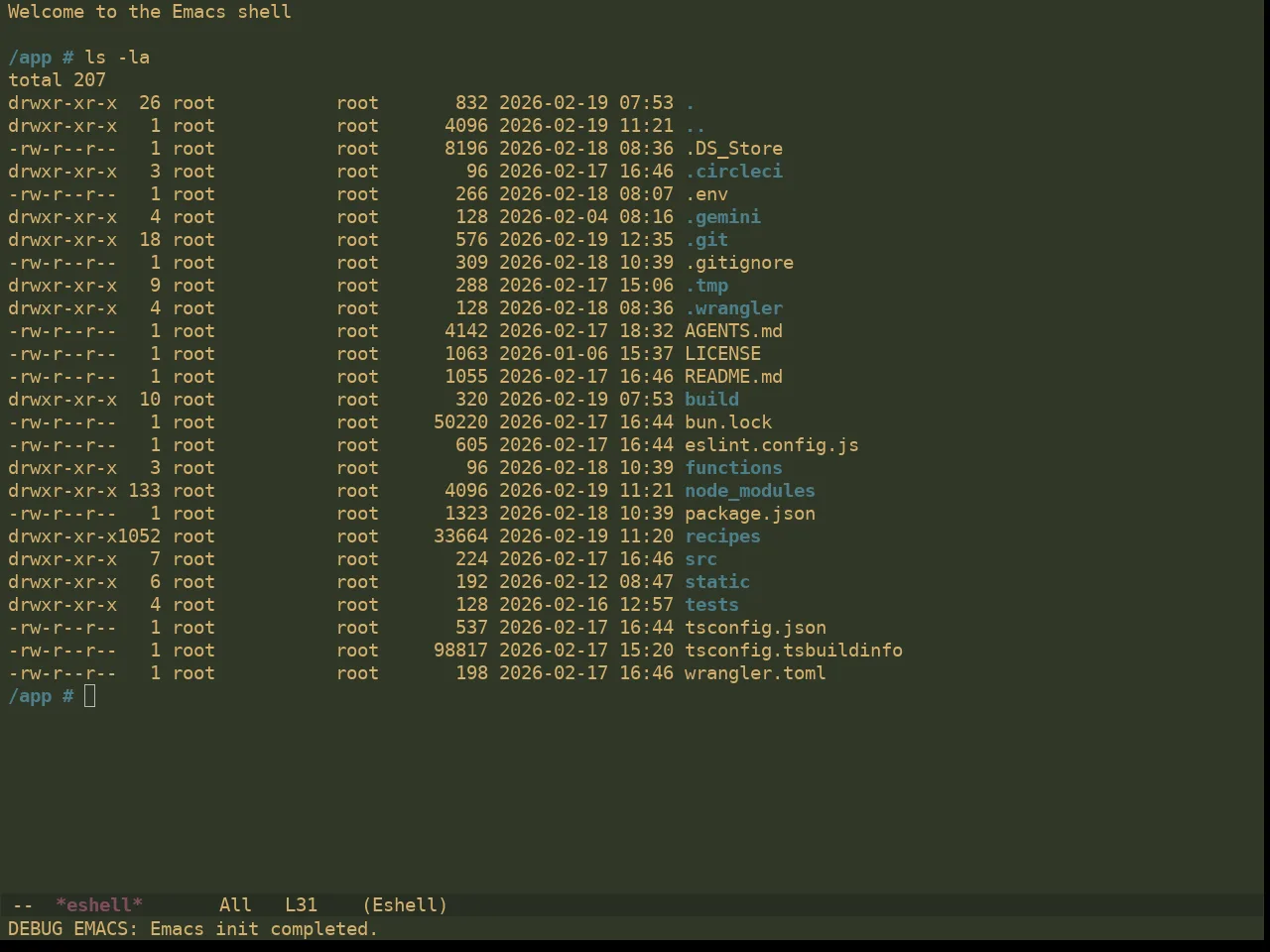Click the node_modules directory name
The height and width of the screenshot is (952, 1270).
(750, 491)
